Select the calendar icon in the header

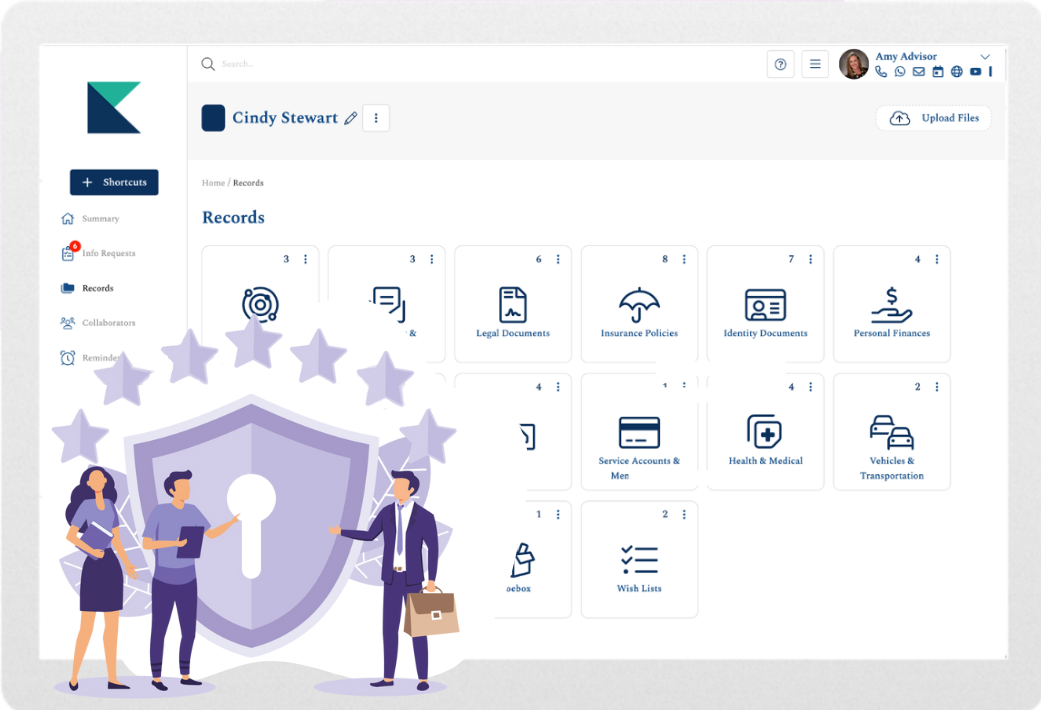coord(938,72)
